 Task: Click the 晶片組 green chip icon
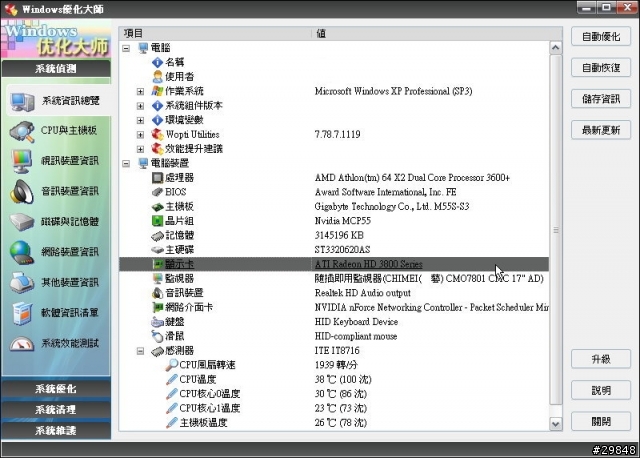click(157, 221)
